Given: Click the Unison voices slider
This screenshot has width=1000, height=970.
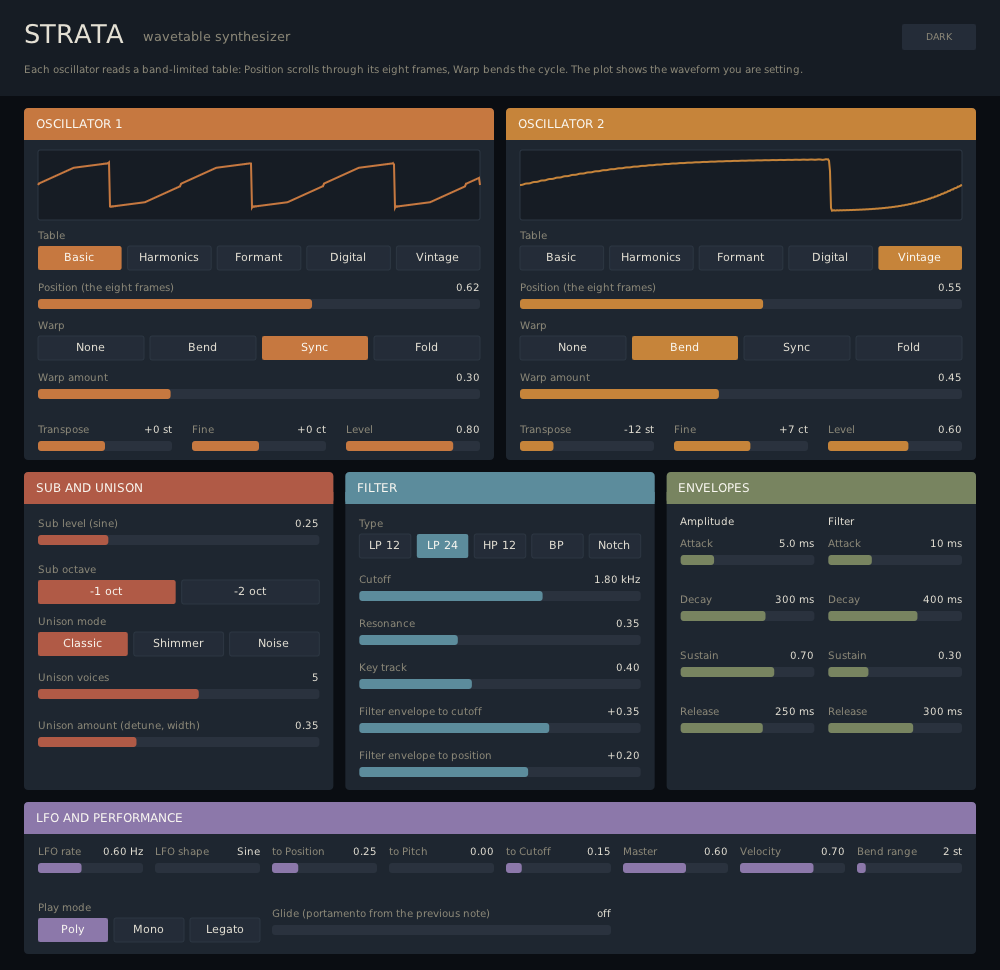Looking at the screenshot, I should 179,694.
